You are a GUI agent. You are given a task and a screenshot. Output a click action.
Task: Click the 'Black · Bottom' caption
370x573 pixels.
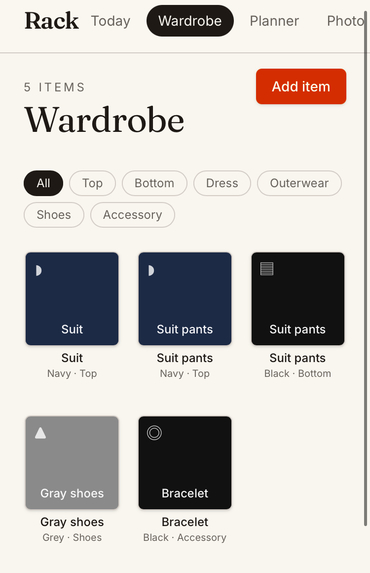click(x=298, y=373)
